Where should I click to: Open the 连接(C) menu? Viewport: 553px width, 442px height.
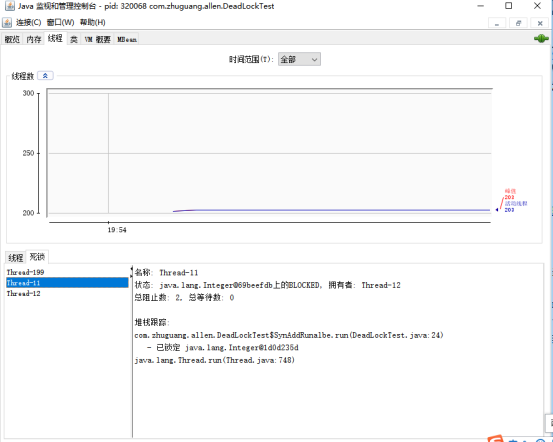(29, 23)
